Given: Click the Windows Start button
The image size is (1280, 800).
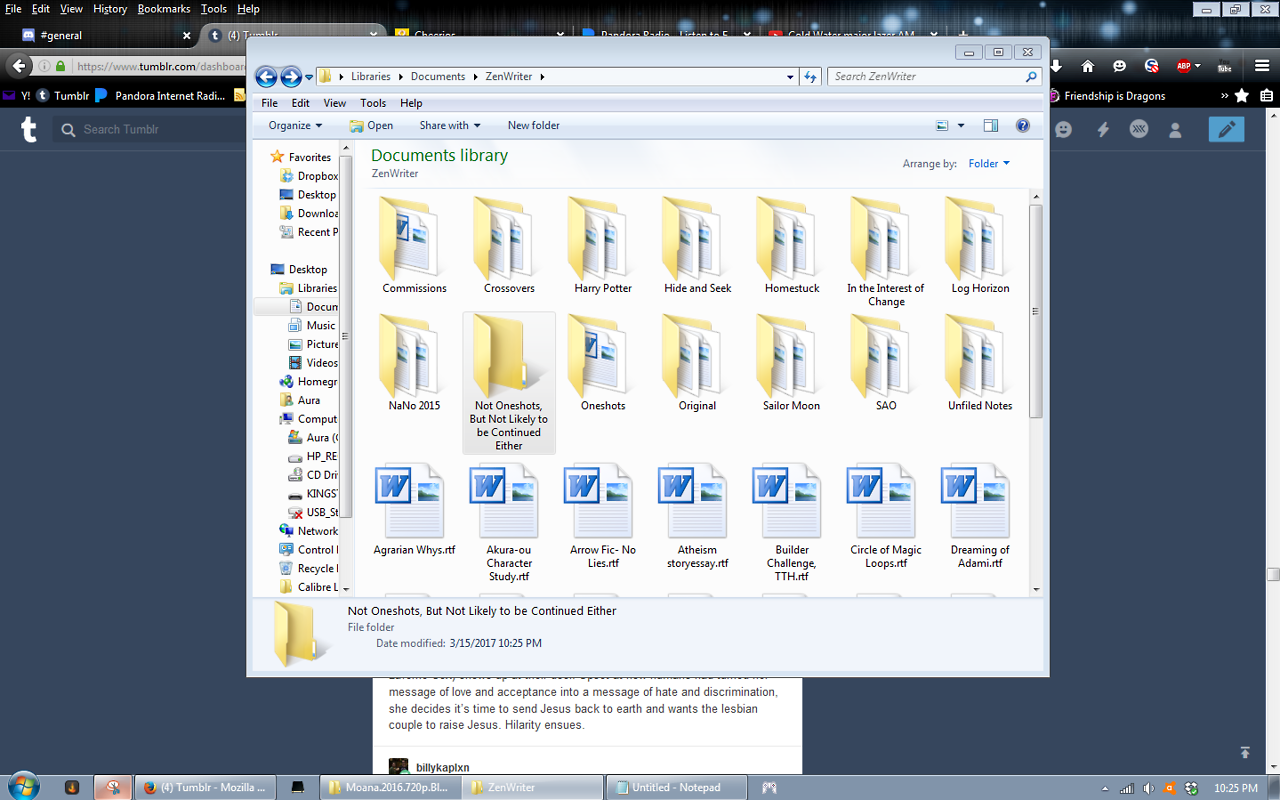Looking at the screenshot, I should [x=22, y=786].
